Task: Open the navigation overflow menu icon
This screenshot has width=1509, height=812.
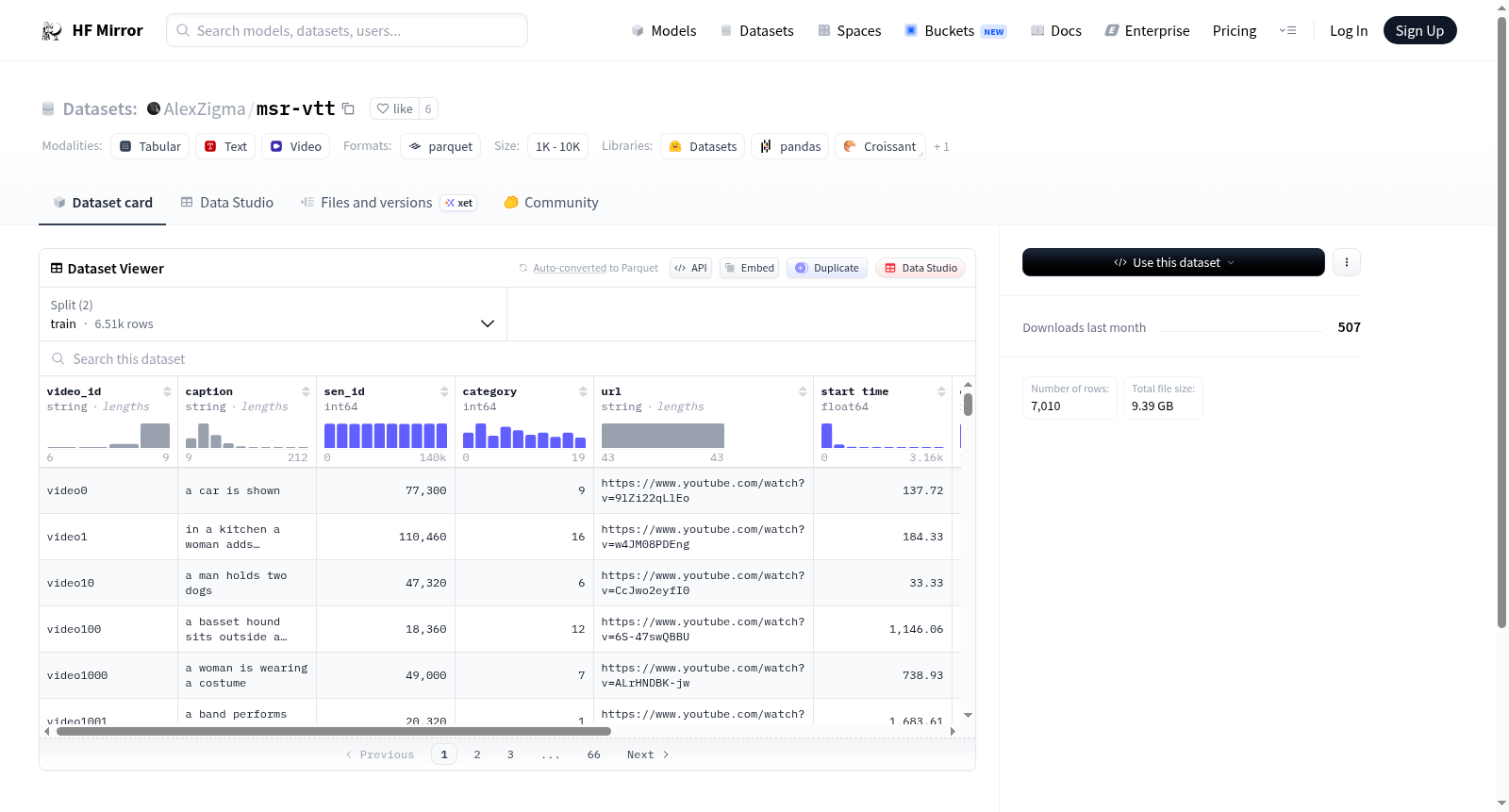Action: (x=1287, y=31)
